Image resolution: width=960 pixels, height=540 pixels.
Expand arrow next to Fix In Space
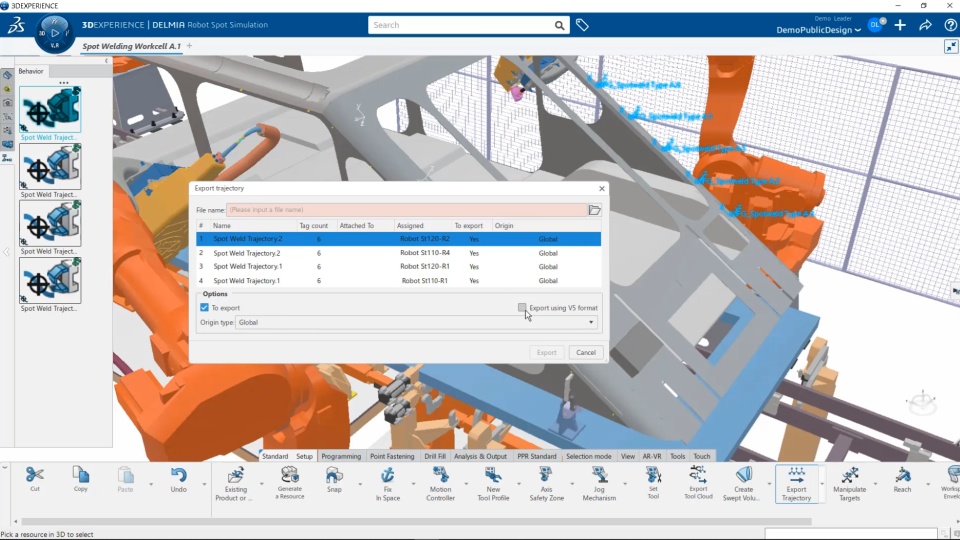[x=413, y=484]
